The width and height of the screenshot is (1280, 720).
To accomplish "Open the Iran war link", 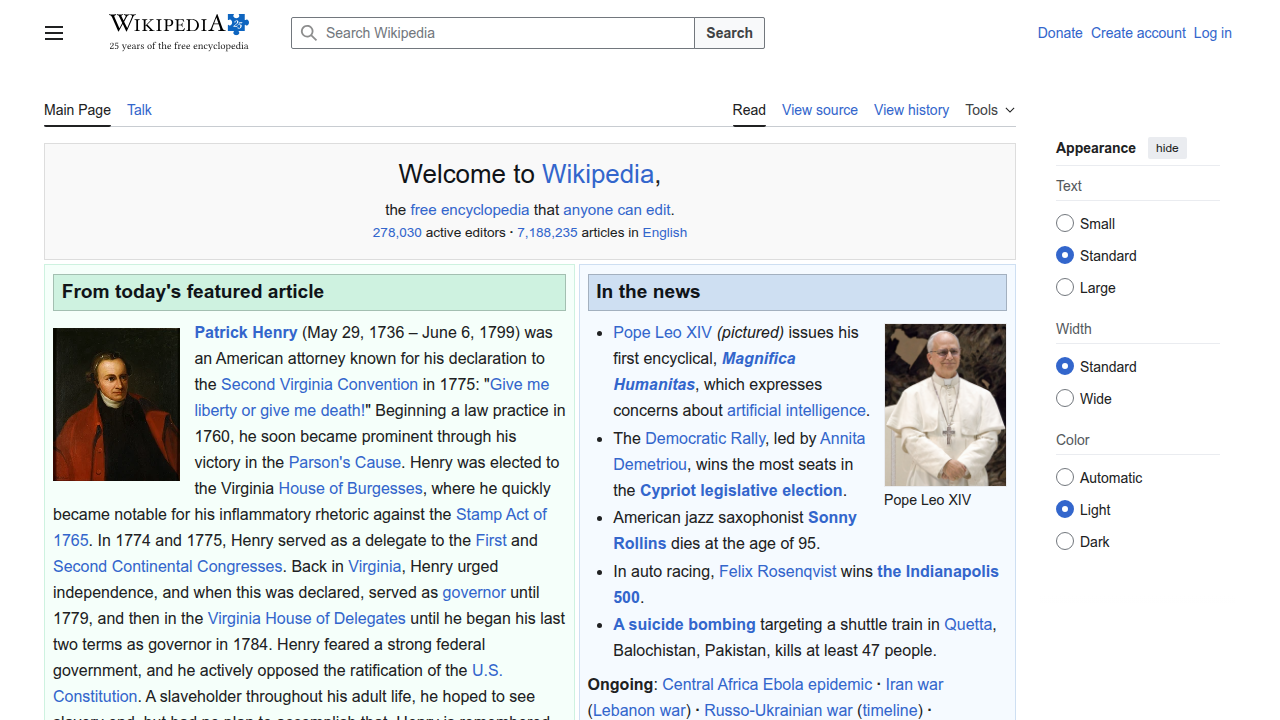I will [914, 684].
